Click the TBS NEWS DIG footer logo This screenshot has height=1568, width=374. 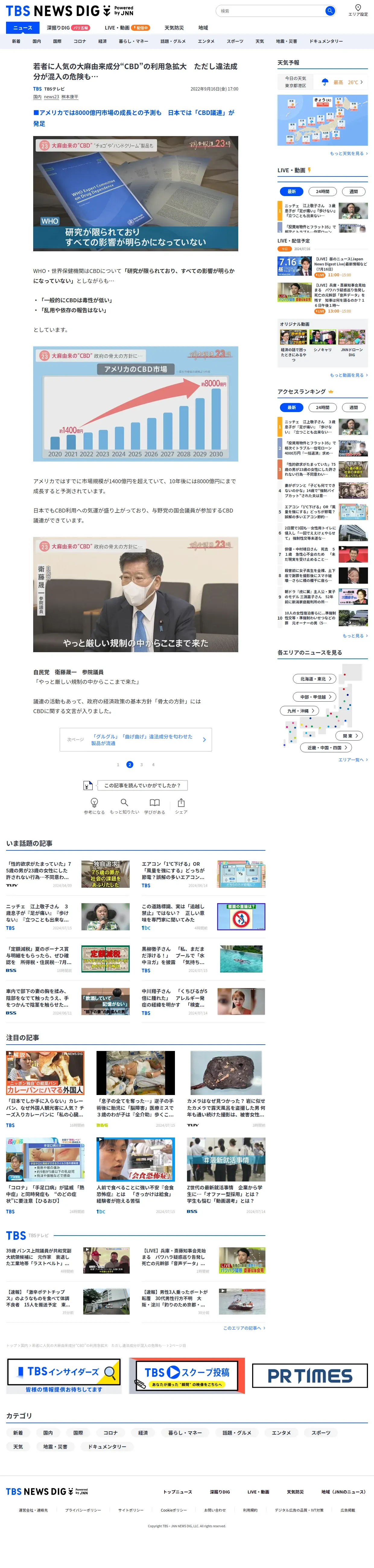tap(47, 1491)
